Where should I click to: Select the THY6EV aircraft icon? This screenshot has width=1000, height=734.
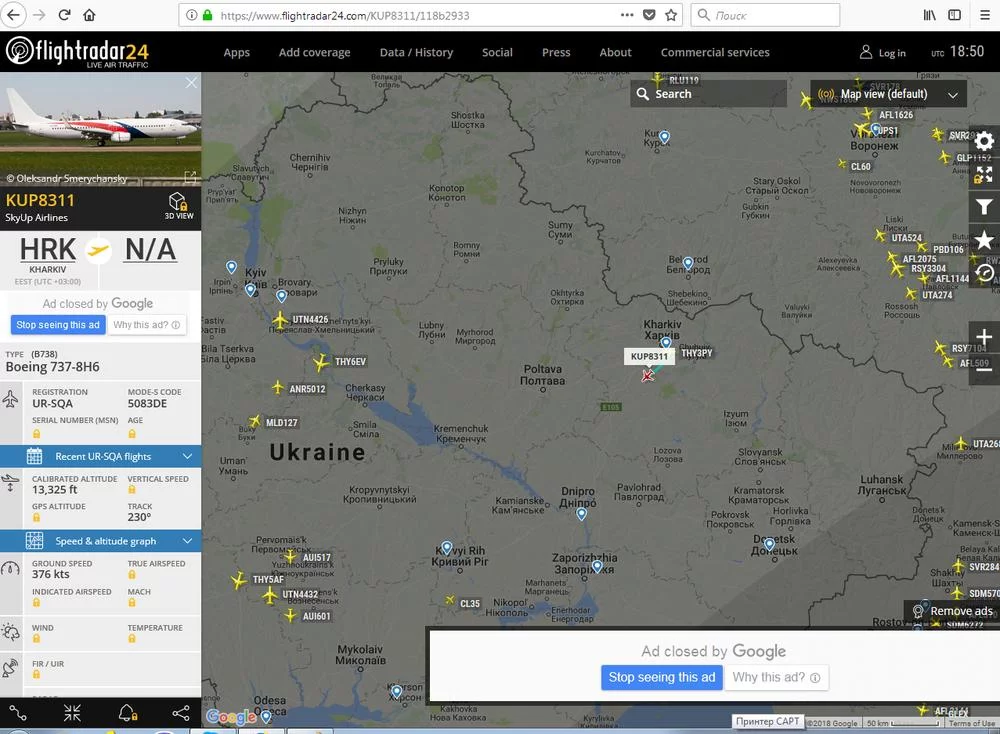321,362
